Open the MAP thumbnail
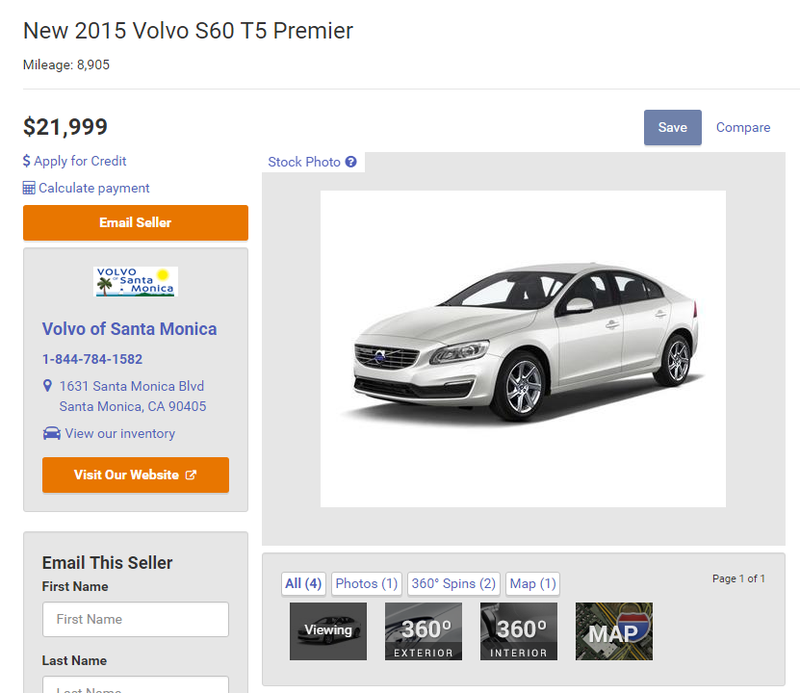 613,631
